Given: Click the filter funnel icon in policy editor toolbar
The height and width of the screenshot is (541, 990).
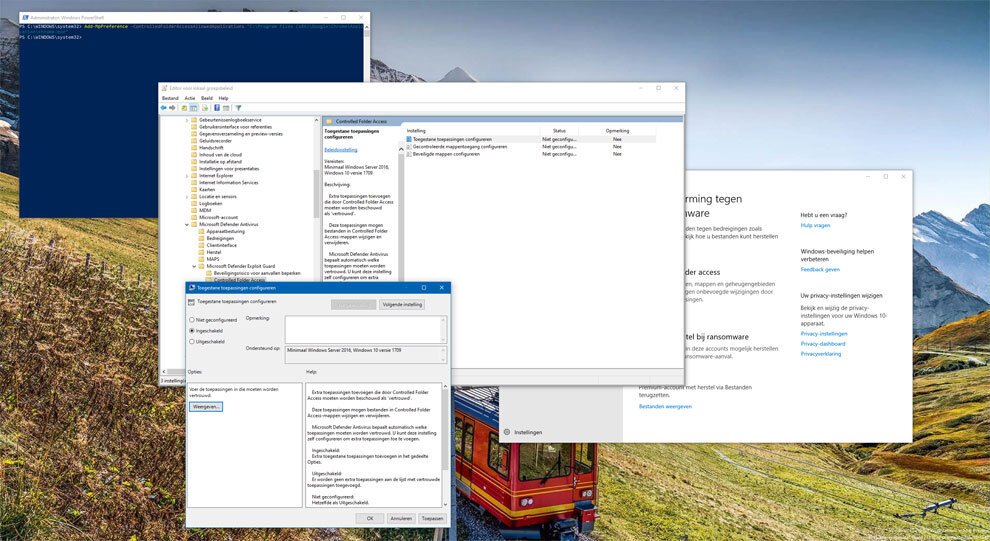Looking at the screenshot, I should point(238,108).
